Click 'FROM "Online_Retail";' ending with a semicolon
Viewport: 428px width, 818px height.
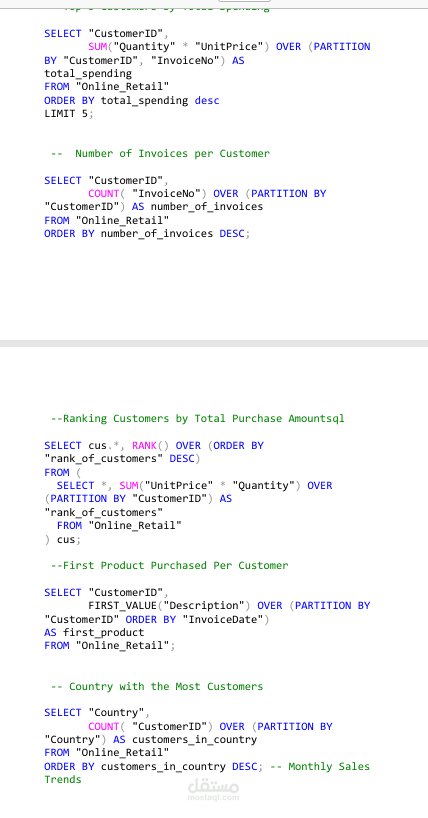tap(110, 645)
